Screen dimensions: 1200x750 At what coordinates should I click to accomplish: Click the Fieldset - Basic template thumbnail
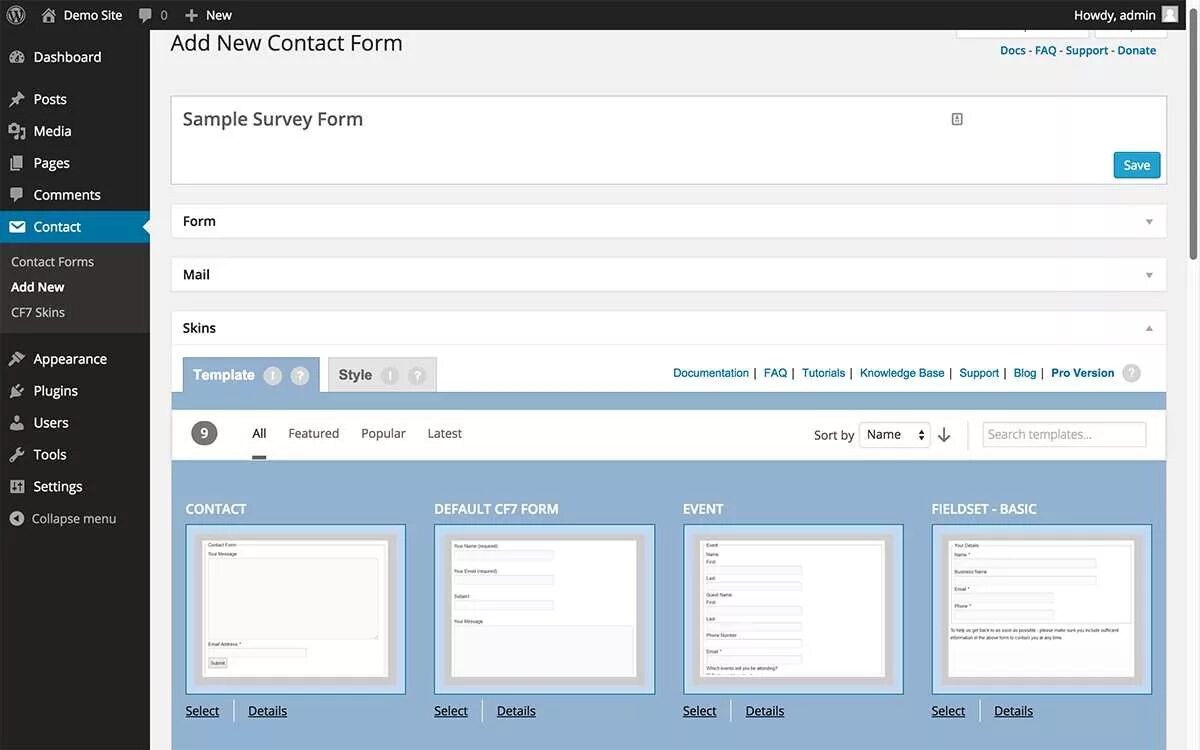coord(1042,609)
